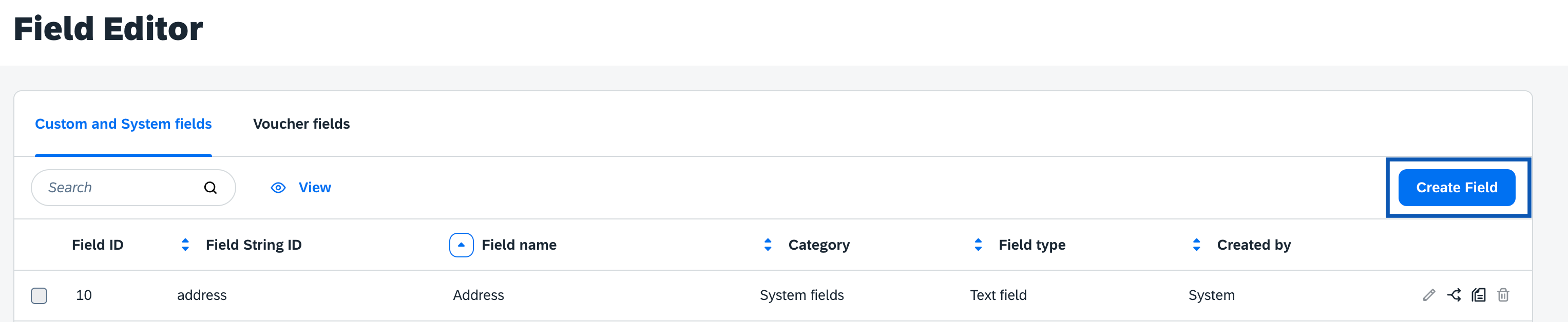Sort the Field type column using its arrows
The width and height of the screenshot is (1568, 322).
[978, 245]
